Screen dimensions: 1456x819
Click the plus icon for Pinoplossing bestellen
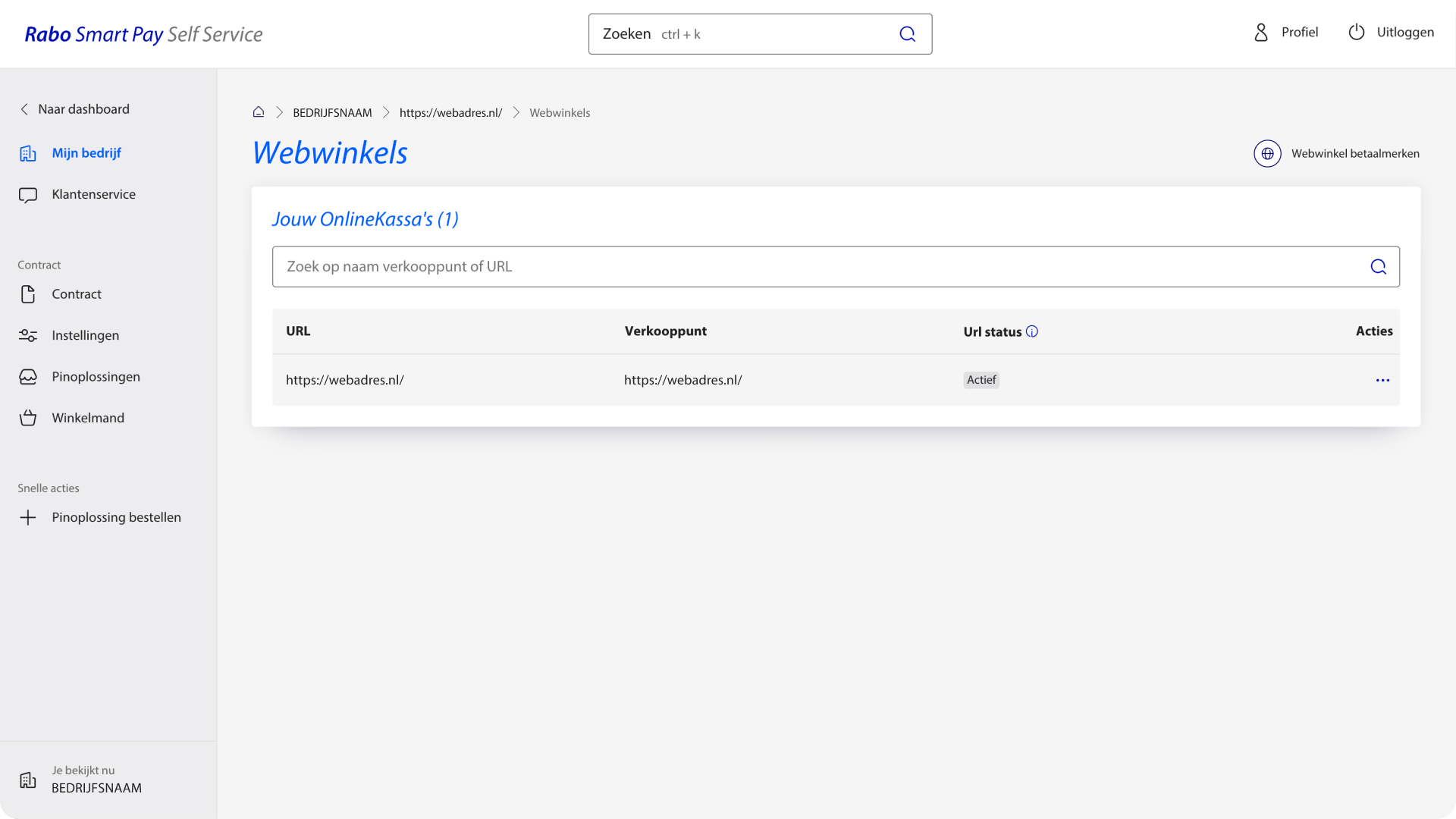28,517
